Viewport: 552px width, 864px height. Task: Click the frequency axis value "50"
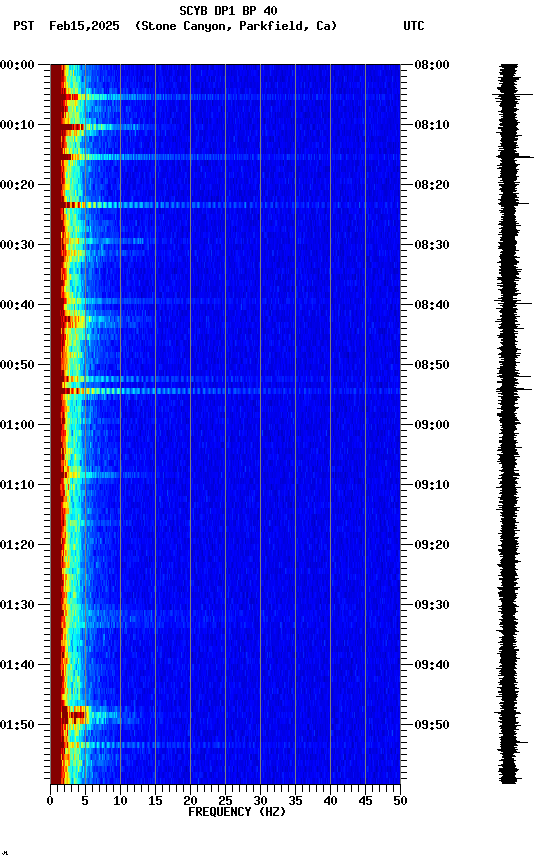400,801
